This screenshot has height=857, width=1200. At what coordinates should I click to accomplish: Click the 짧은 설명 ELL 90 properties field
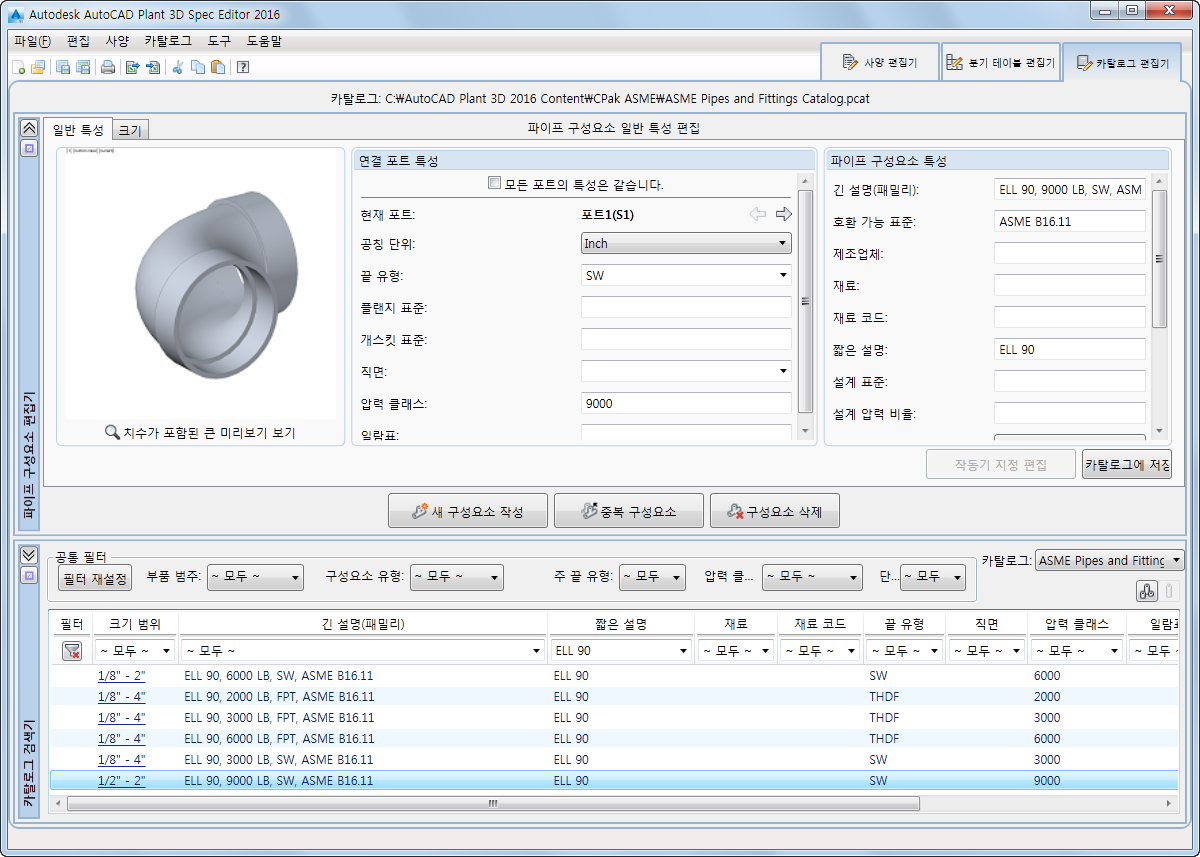(1070, 350)
